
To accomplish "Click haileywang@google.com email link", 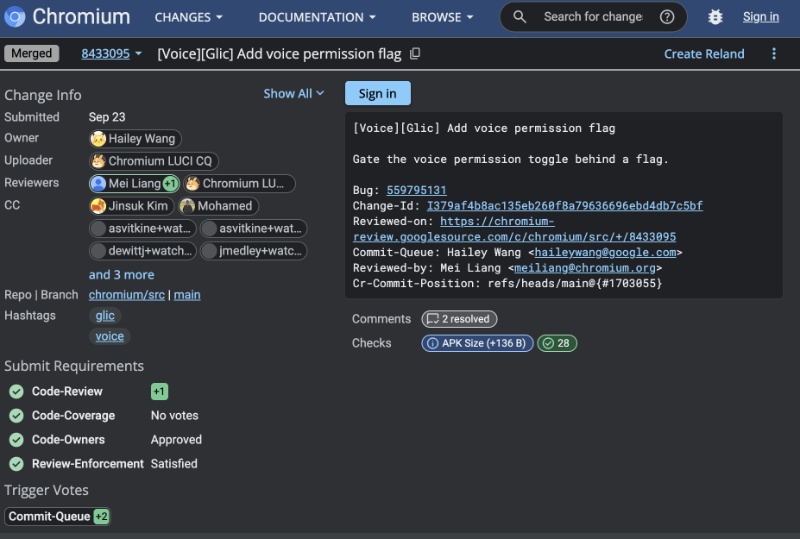I will click(x=605, y=252).
